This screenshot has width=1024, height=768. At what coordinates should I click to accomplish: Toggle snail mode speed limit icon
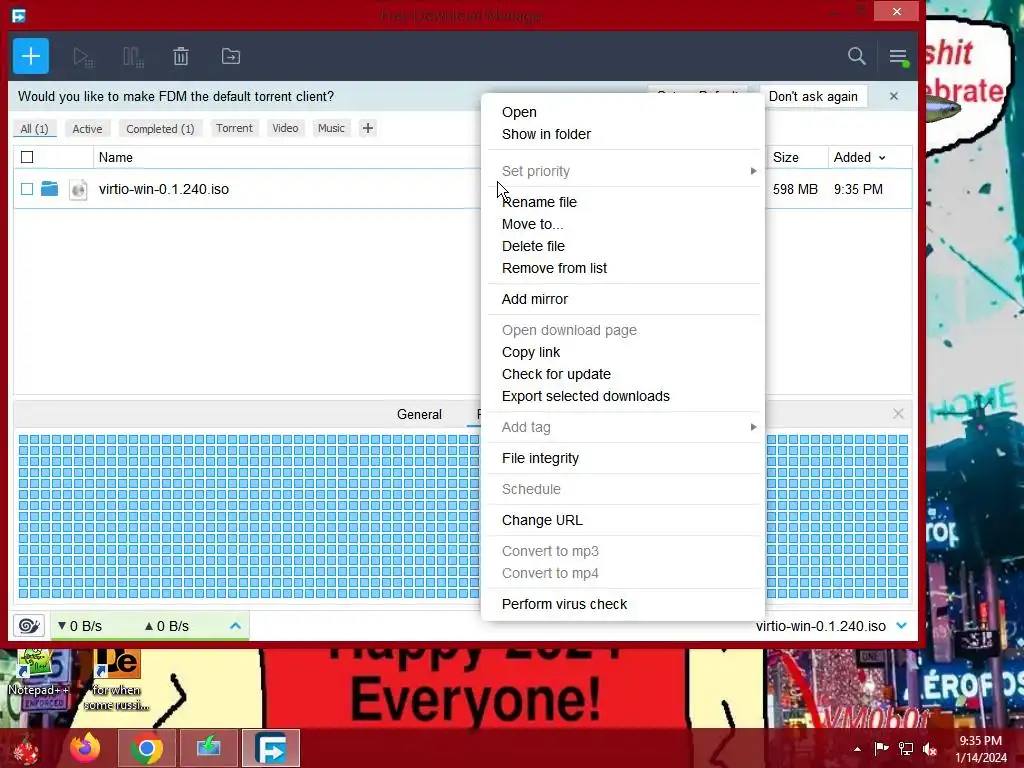29,626
